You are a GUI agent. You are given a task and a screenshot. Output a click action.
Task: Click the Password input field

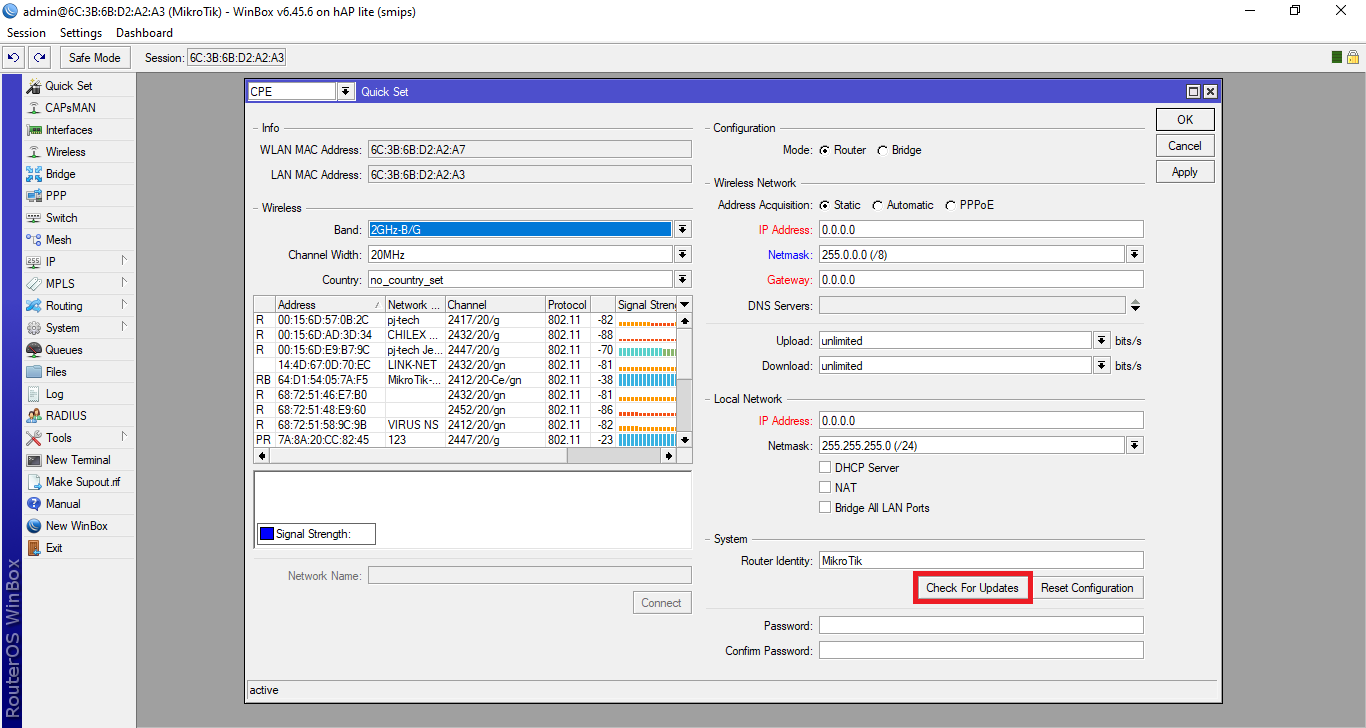point(981,625)
